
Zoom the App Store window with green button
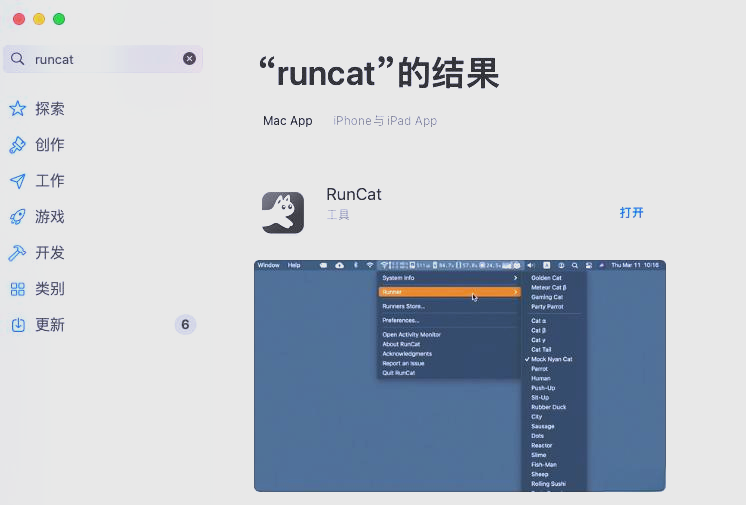(x=59, y=19)
